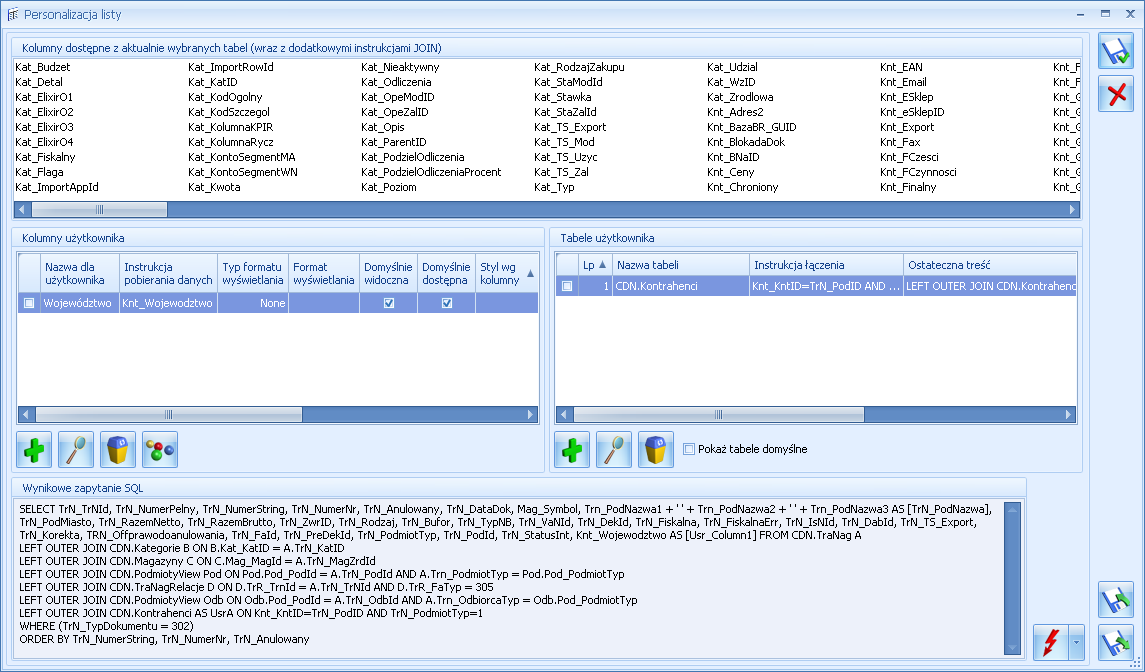
Task: Click the lower floppy icon with green arrow
Action: click(x=1116, y=643)
